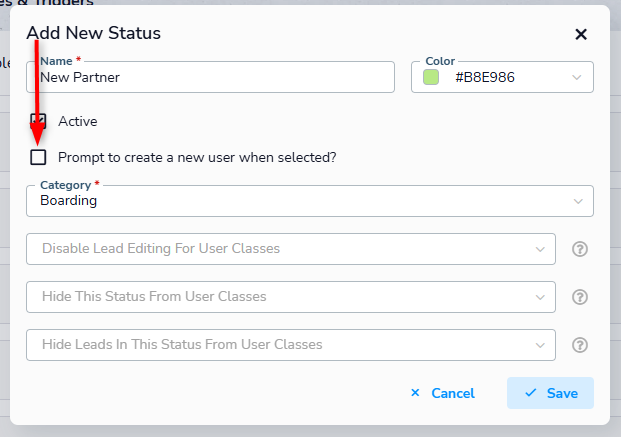The height and width of the screenshot is (437, 621).
Task: Open Hide This Status From User Classes list
Action: tap(291, 297)
